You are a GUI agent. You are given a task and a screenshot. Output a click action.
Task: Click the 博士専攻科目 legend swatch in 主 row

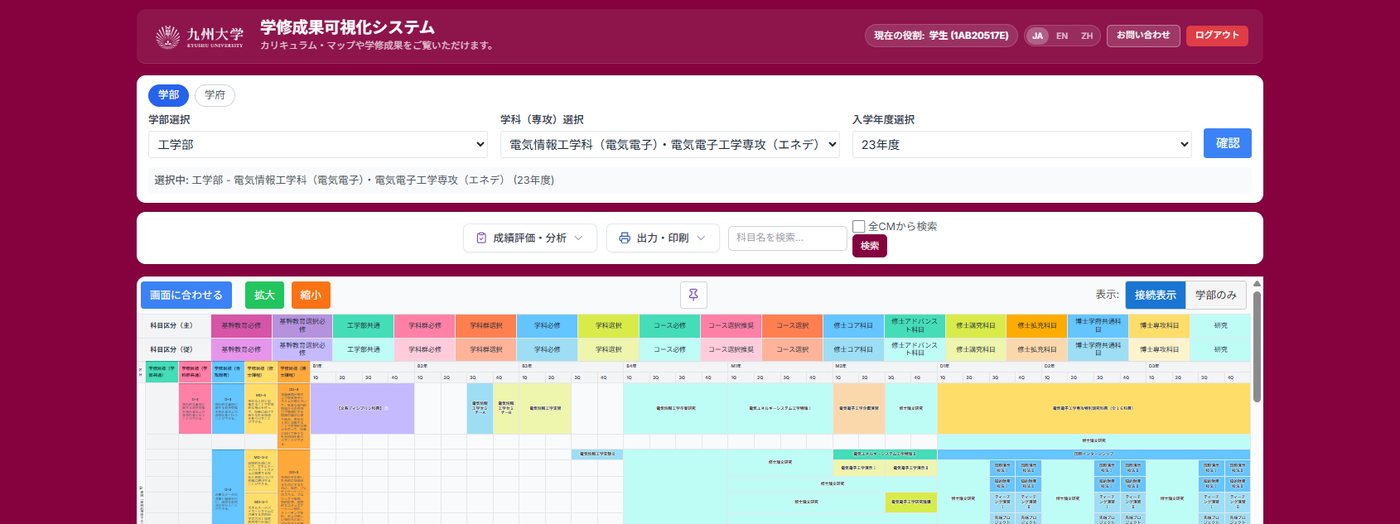coord(1159,325)
